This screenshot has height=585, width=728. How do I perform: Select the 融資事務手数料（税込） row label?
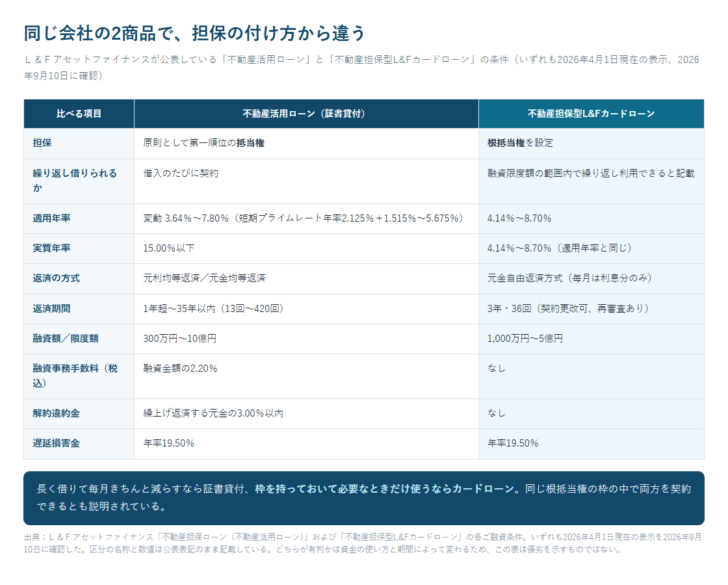tap(79, 376)
